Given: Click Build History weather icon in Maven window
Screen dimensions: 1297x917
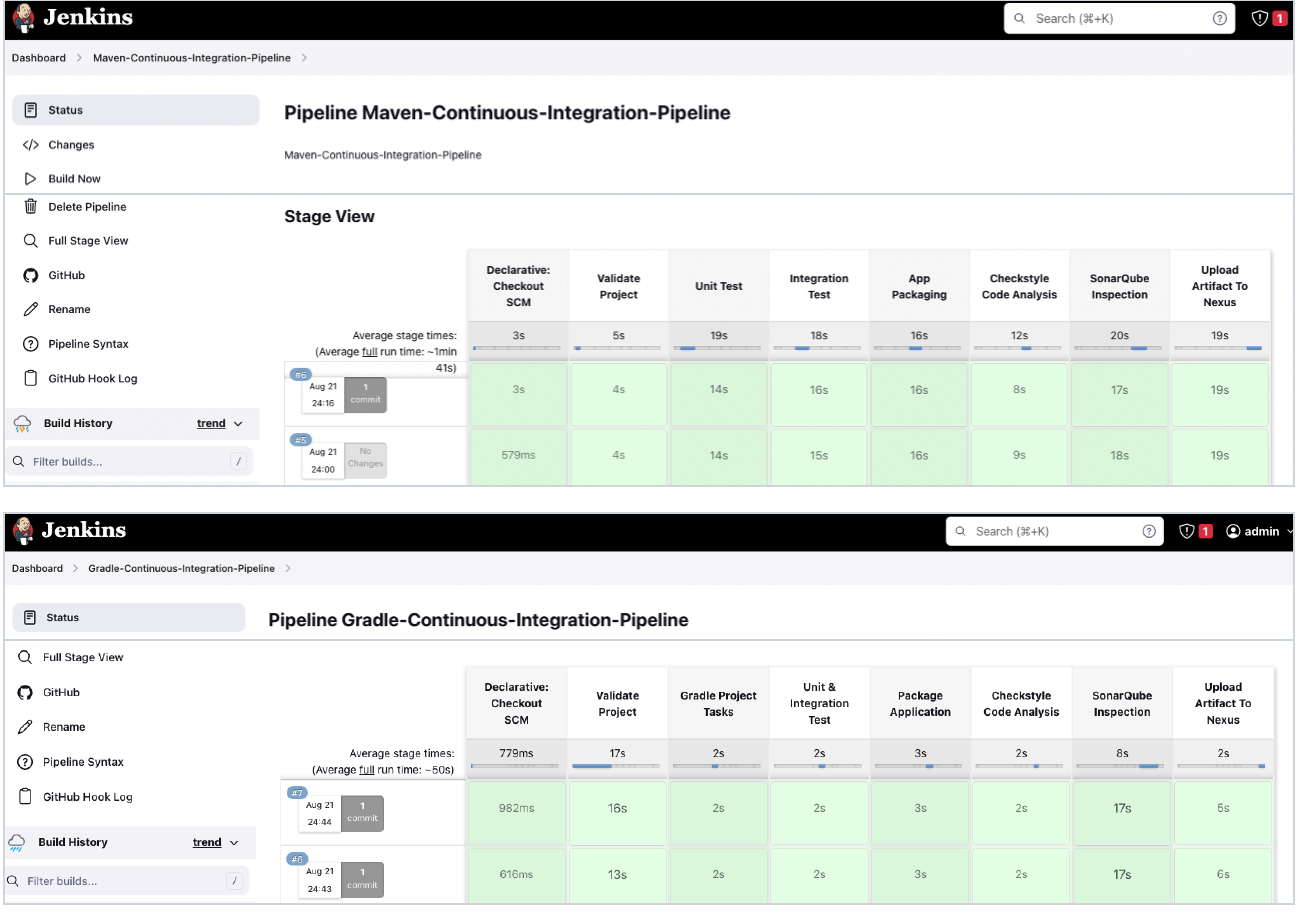Looking at the screenshot, I should click(22, 424).
